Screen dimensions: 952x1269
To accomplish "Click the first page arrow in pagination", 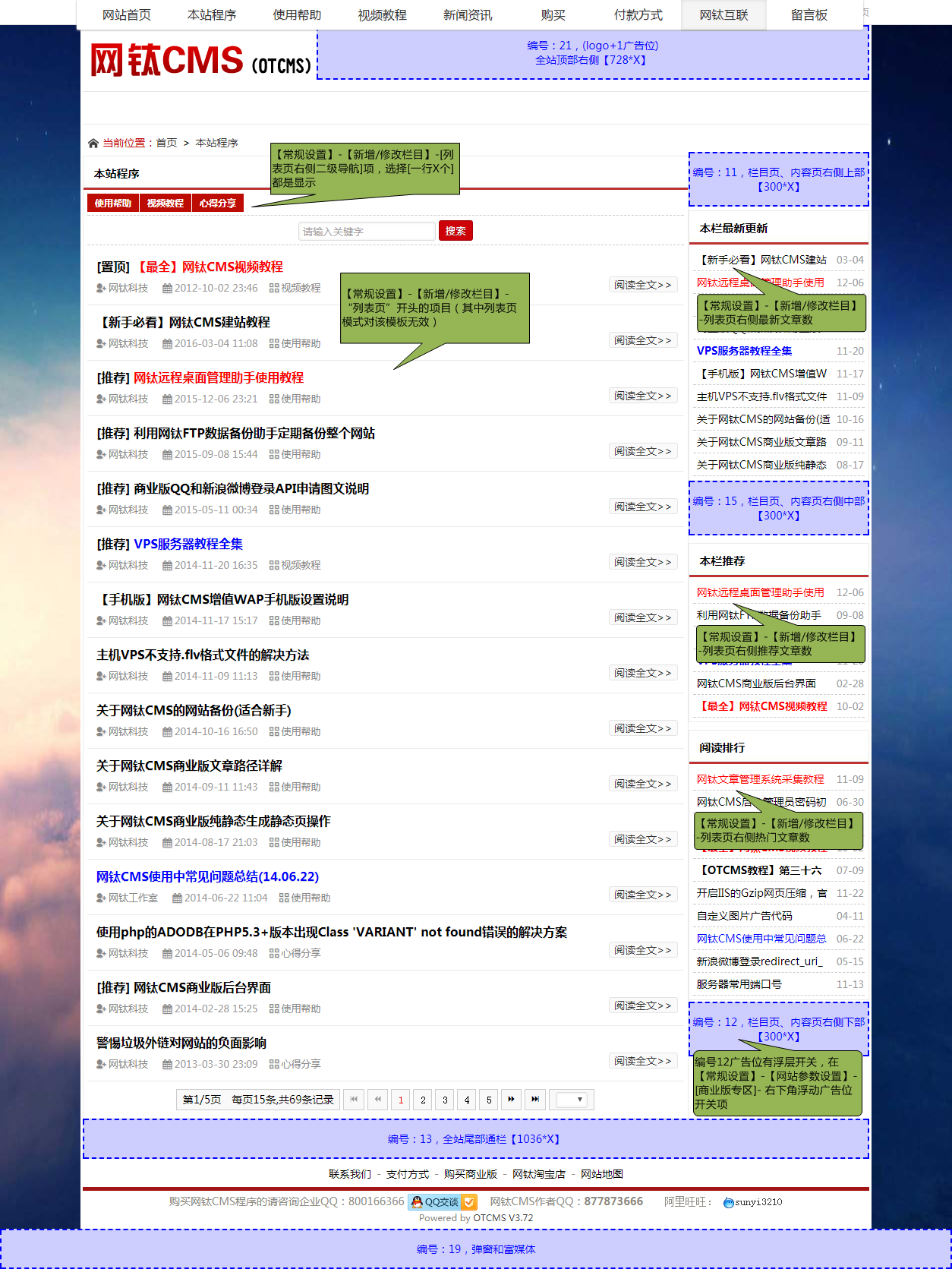I will coord(354,1099).
